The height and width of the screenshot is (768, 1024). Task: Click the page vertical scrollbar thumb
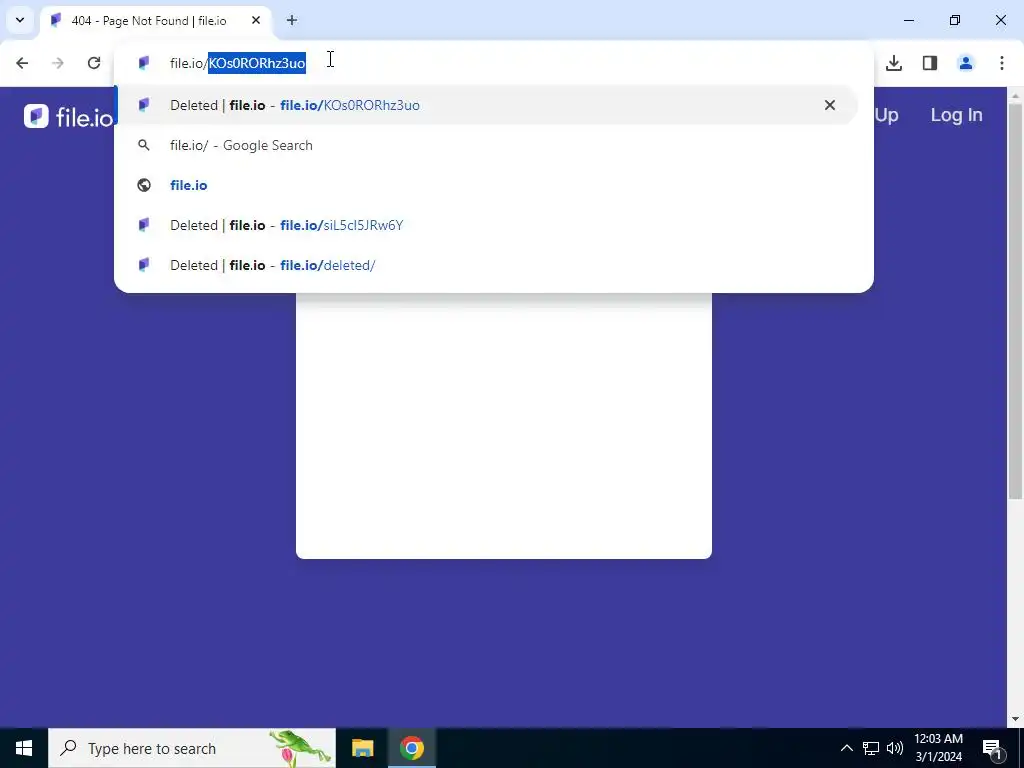coord(1015,300)
